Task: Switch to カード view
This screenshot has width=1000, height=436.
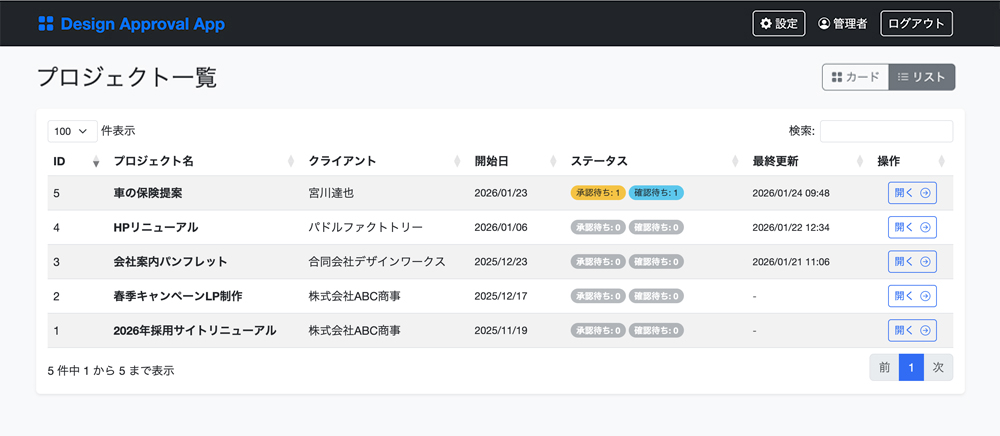Action: pyautogui.click(x=855, y=77)
